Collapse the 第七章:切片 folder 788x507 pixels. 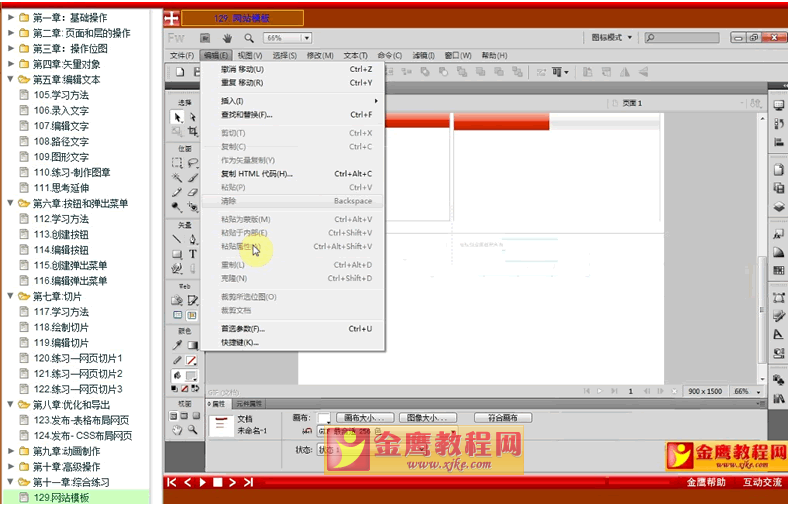[10, 296]
